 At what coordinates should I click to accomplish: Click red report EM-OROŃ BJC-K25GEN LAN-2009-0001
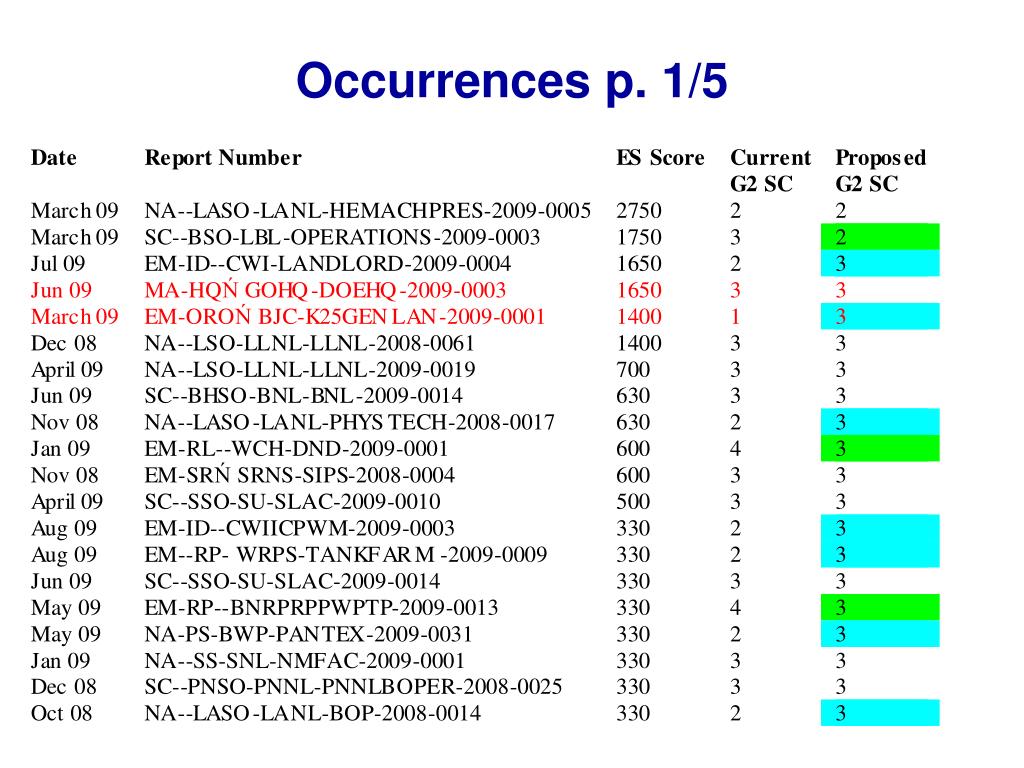tap(344, 317)
